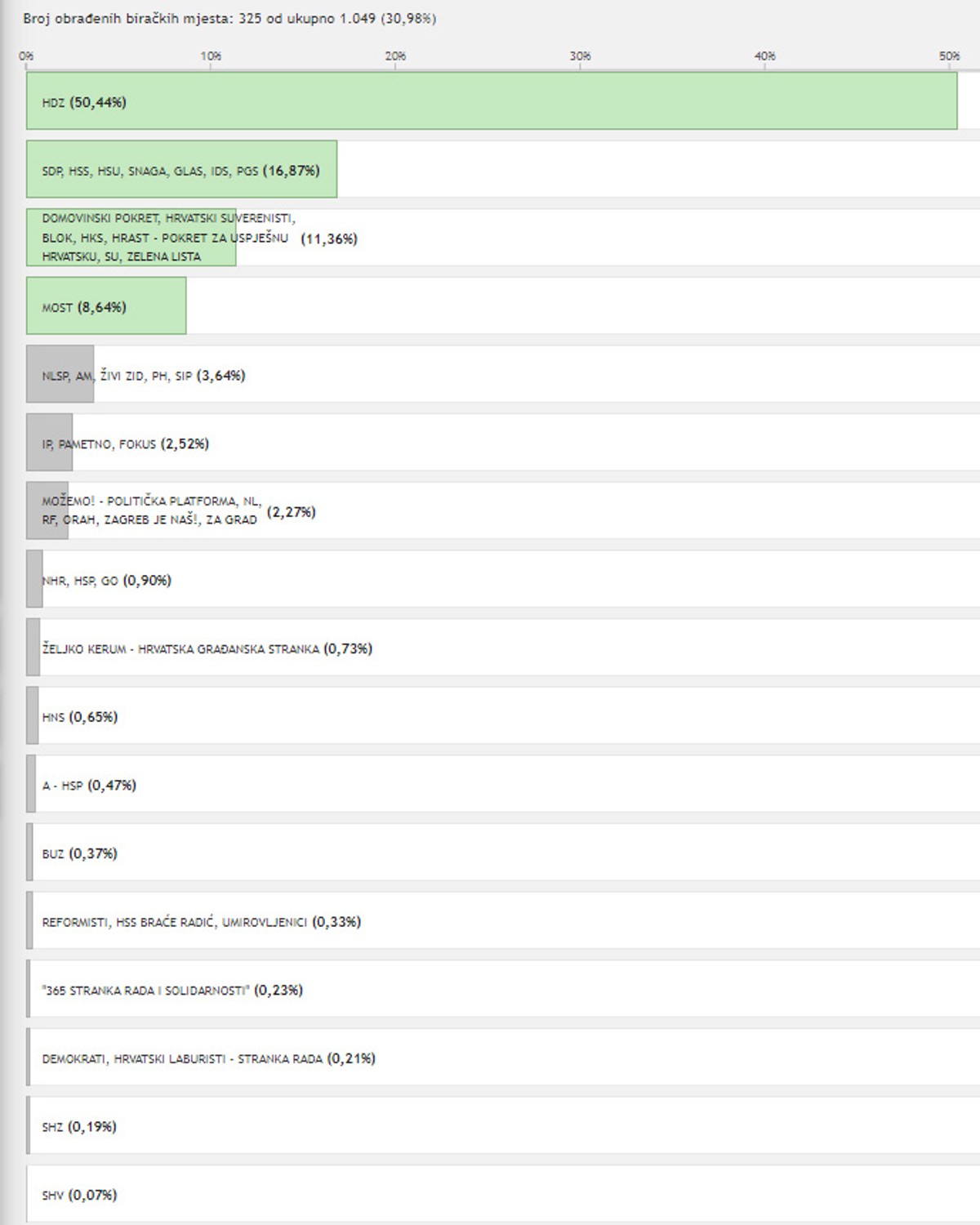980x1225 pixels.
Task: Click the processed polling stations count text
Action: (x=229, y=18)
